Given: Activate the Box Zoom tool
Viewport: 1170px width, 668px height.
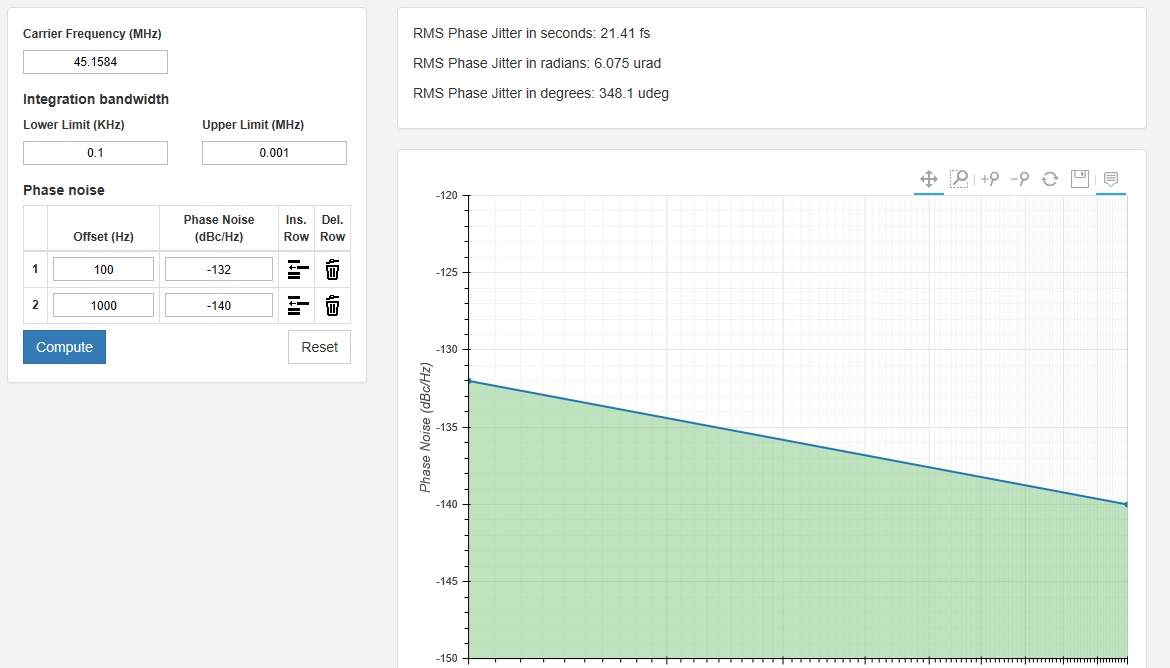Looking at the screenshot, I should point(959,179).
